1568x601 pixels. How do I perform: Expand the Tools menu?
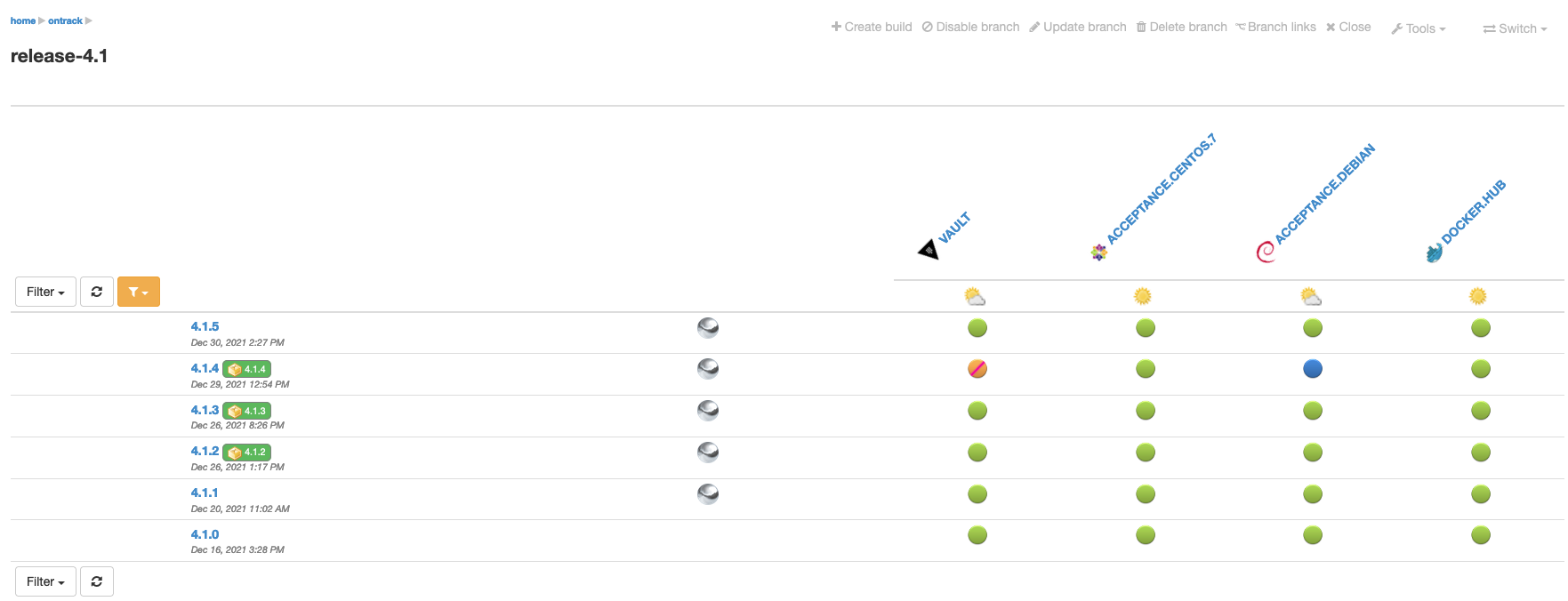pyautogui.click(x=1419, y=28)
